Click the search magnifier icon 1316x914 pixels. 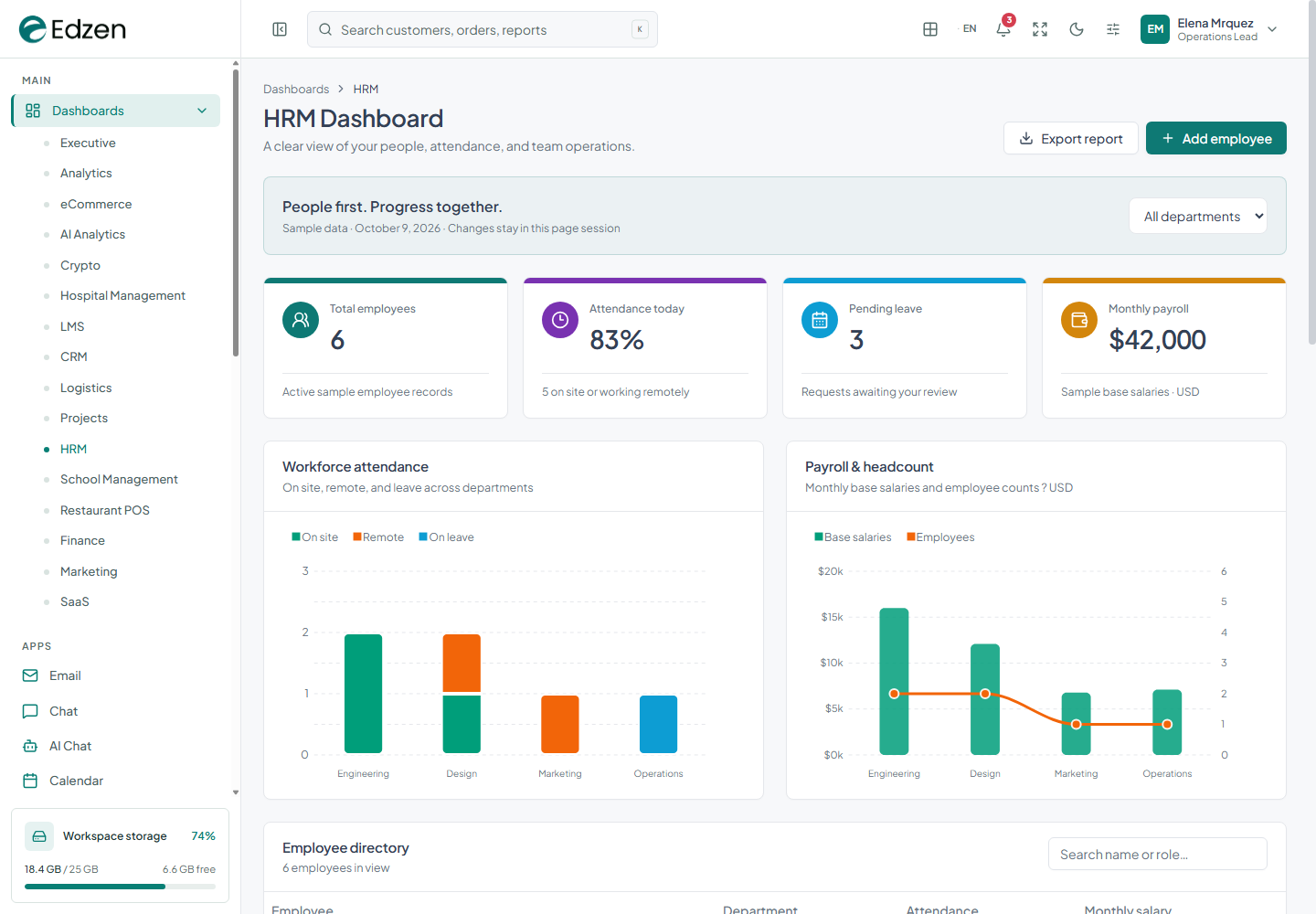point(325,29)
